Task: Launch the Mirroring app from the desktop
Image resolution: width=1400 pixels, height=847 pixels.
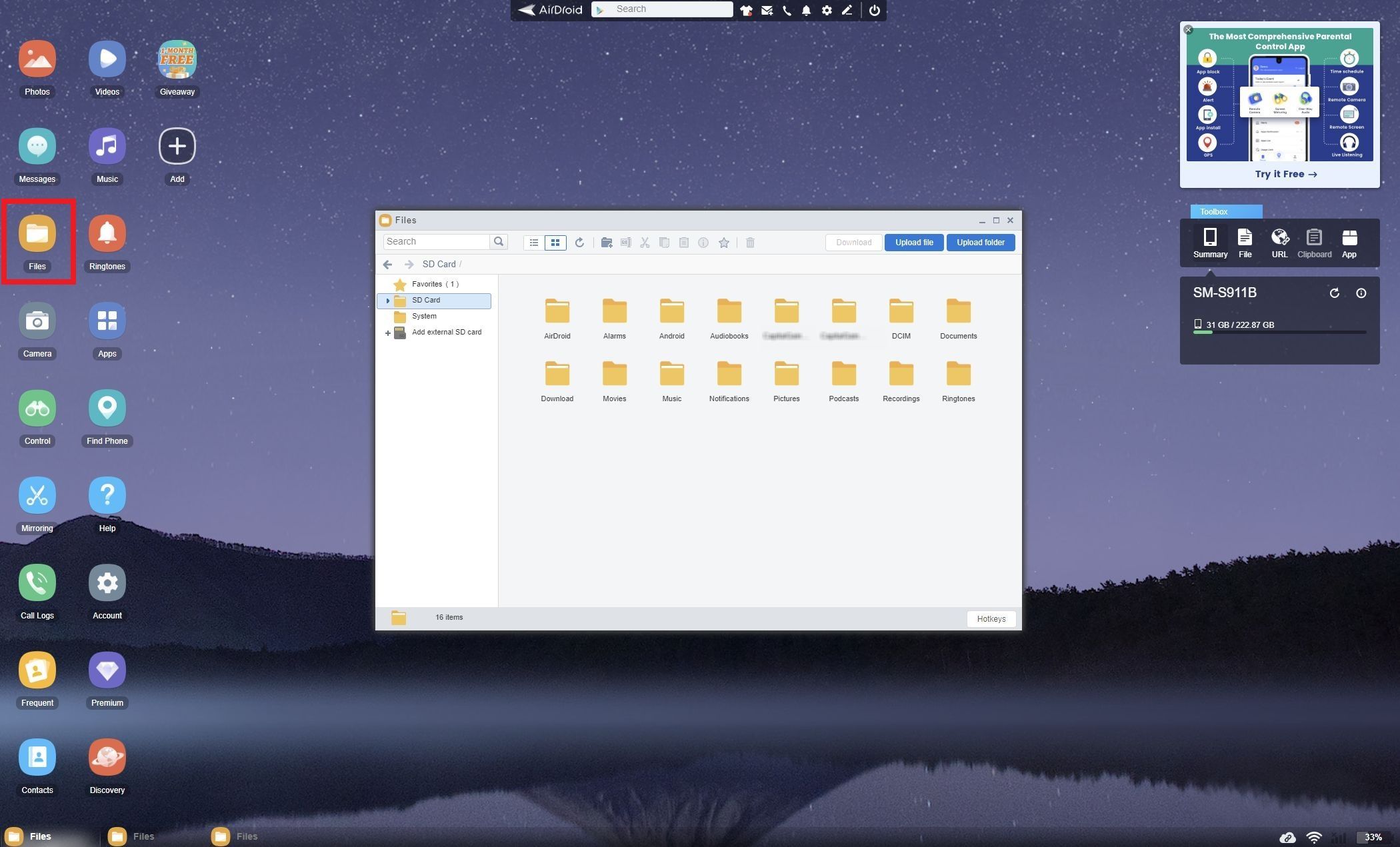Action: (37, 495)
